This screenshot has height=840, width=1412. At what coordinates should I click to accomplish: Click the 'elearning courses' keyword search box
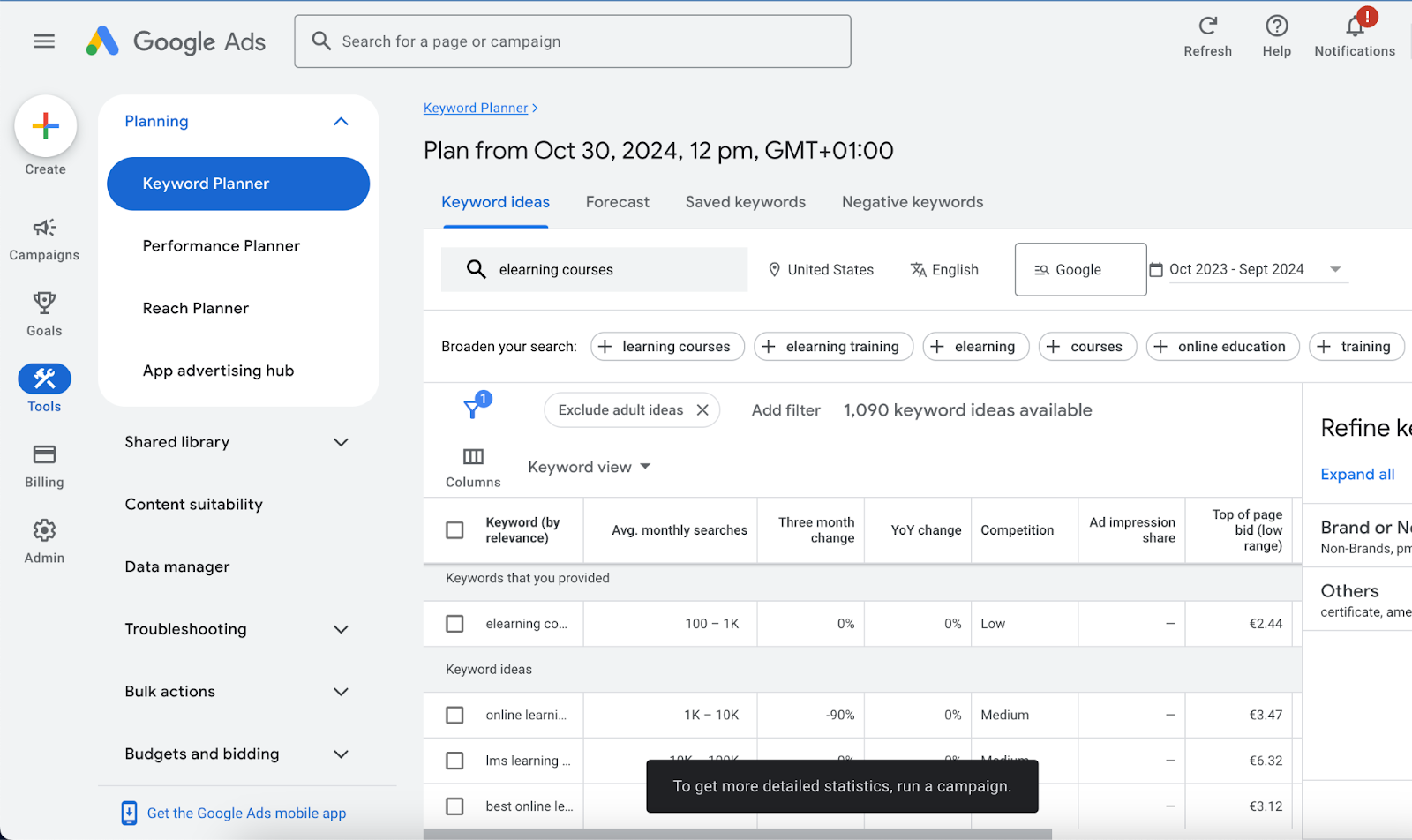tap(594, 270)
